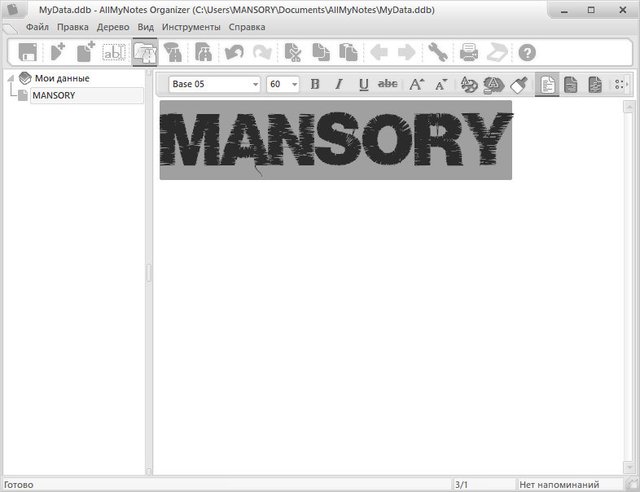Screen dimensions: 640x492
Task: Collapse the Мои данные tree node
Action: point(10,78)
